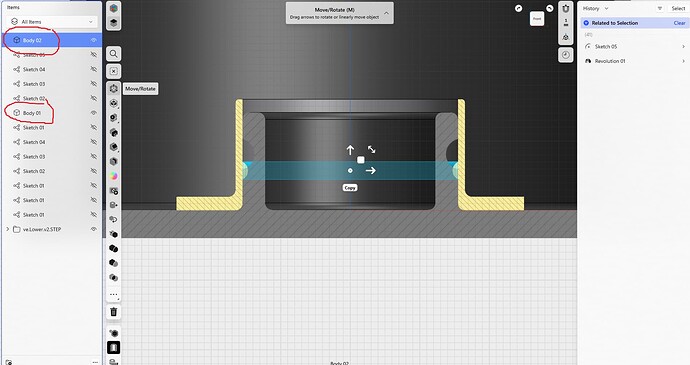This screenshot has width=690, height=365.
Task: Click Clear next to Related to Selection
Action: [x=679, y=23]
